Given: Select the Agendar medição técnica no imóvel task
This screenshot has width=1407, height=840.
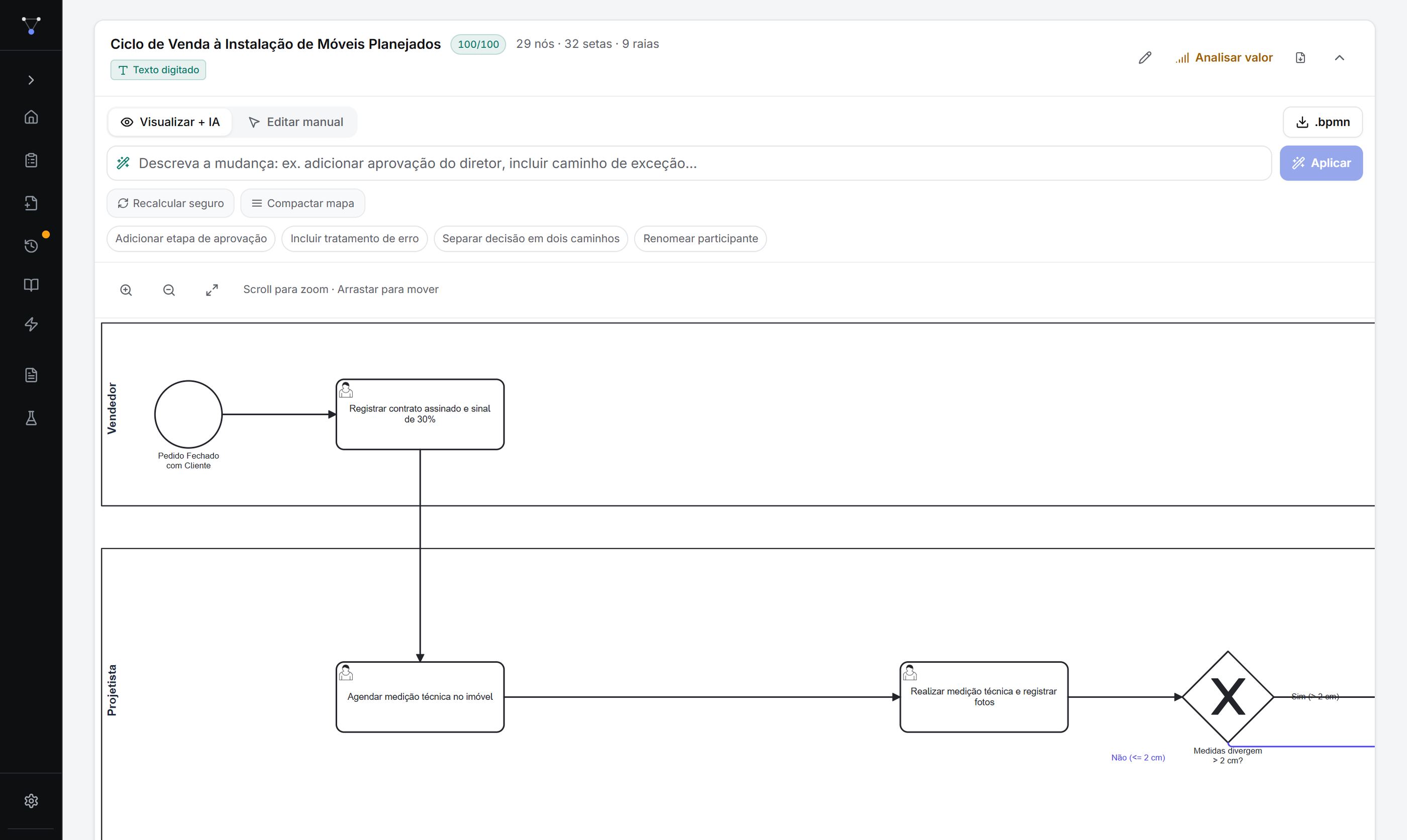Looking at the screenshot, I should point(420,697).
